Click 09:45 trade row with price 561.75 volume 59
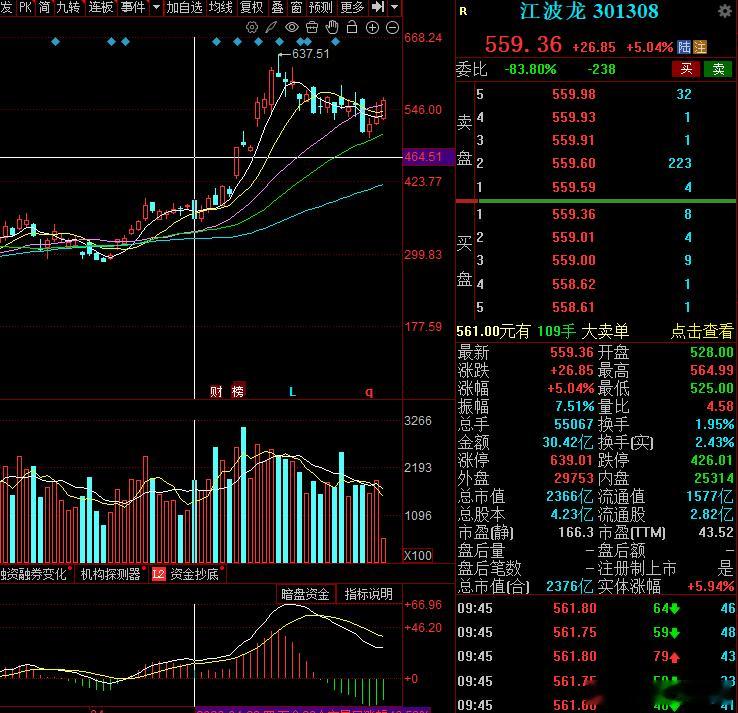 coord(595,633)
